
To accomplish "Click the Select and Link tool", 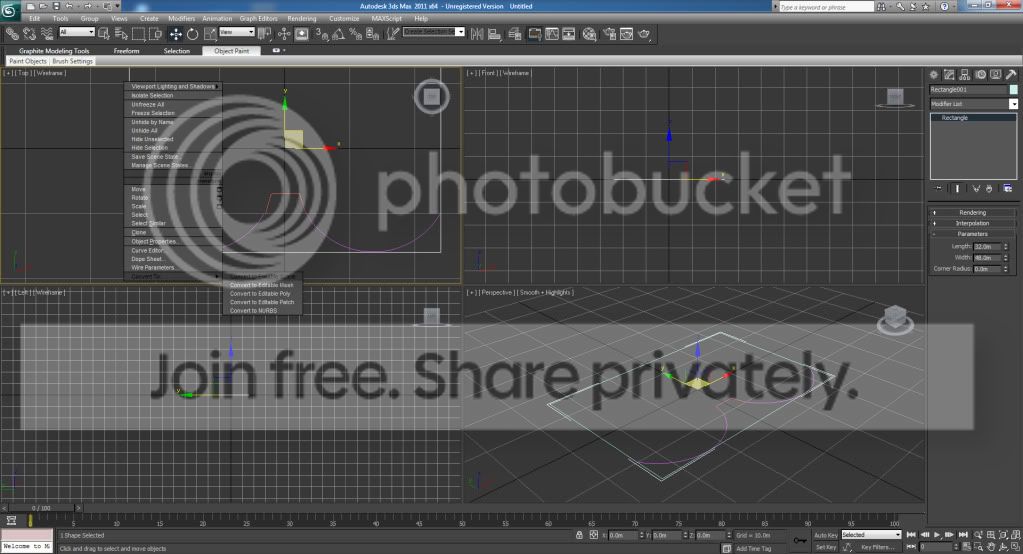I will [x=12, y=34].
